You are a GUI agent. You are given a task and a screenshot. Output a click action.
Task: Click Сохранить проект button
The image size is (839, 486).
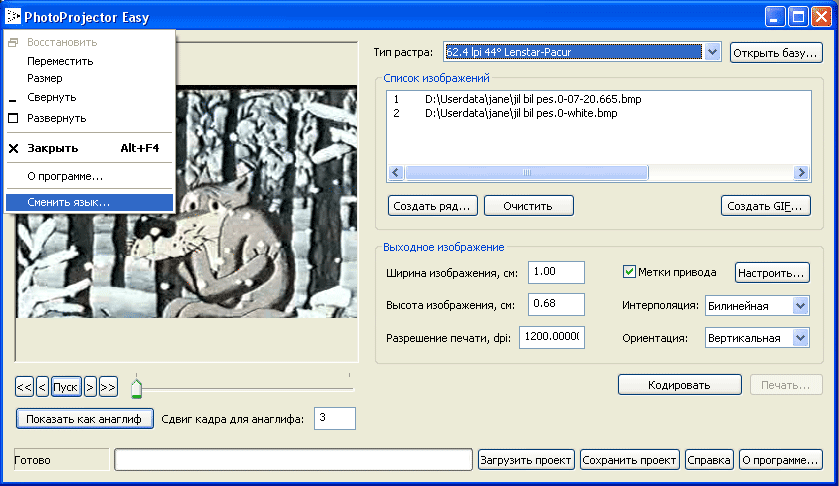(x=630, y=460)
